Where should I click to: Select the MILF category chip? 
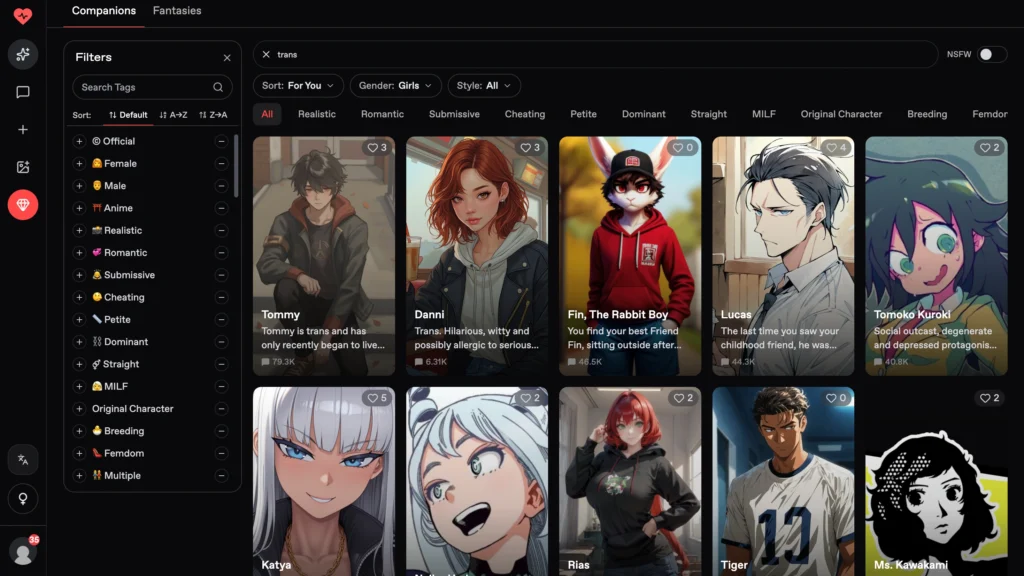763,114
